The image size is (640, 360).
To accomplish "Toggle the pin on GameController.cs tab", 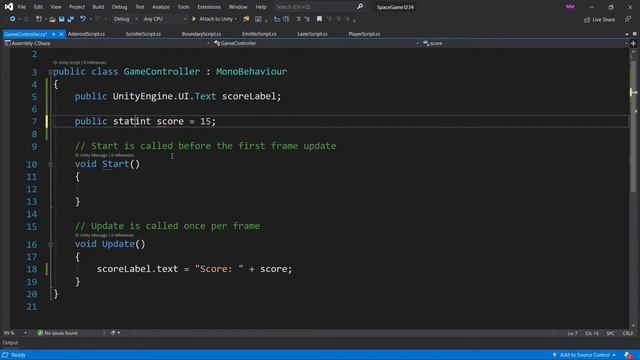I will click(53, 34).
